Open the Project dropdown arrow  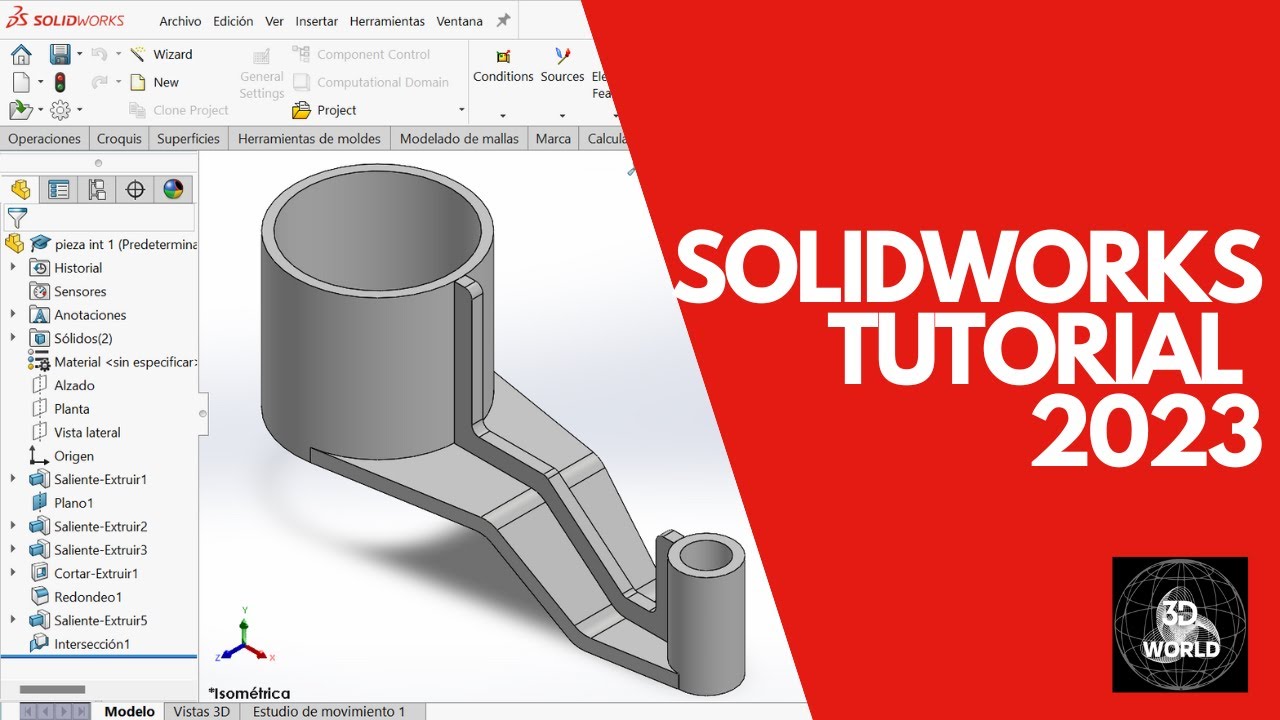[x=461, y=110]
